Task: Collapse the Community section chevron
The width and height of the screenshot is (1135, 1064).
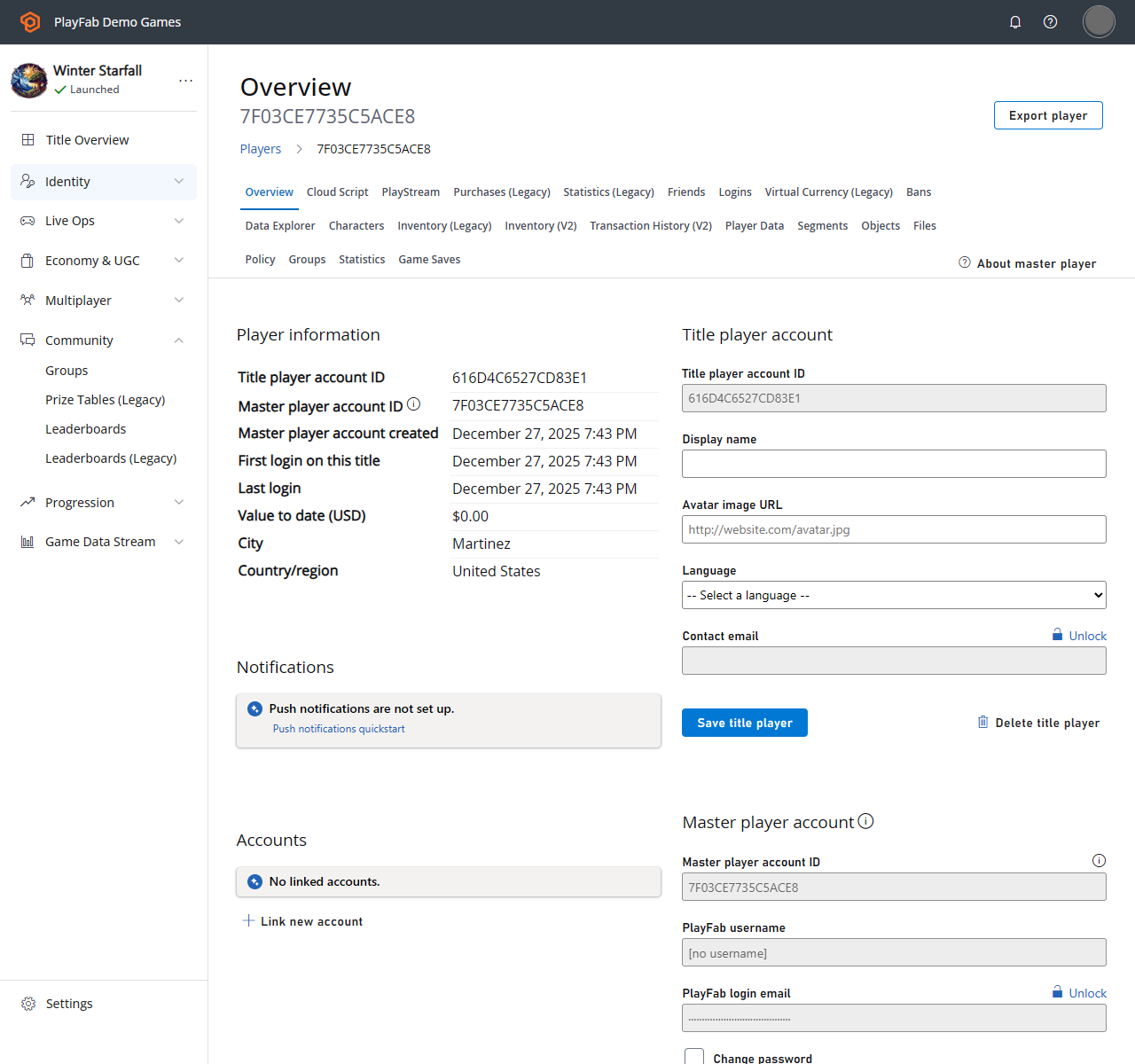Action: (179, 340)
